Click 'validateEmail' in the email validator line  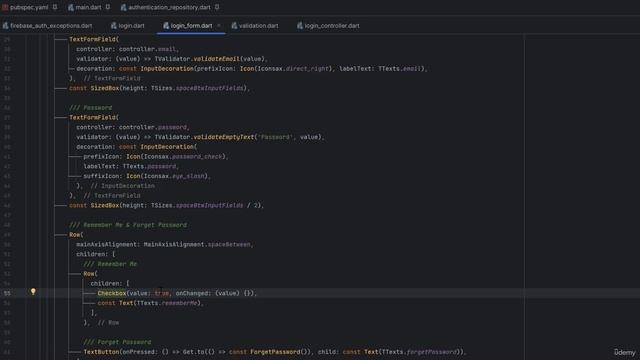(217, 59)
